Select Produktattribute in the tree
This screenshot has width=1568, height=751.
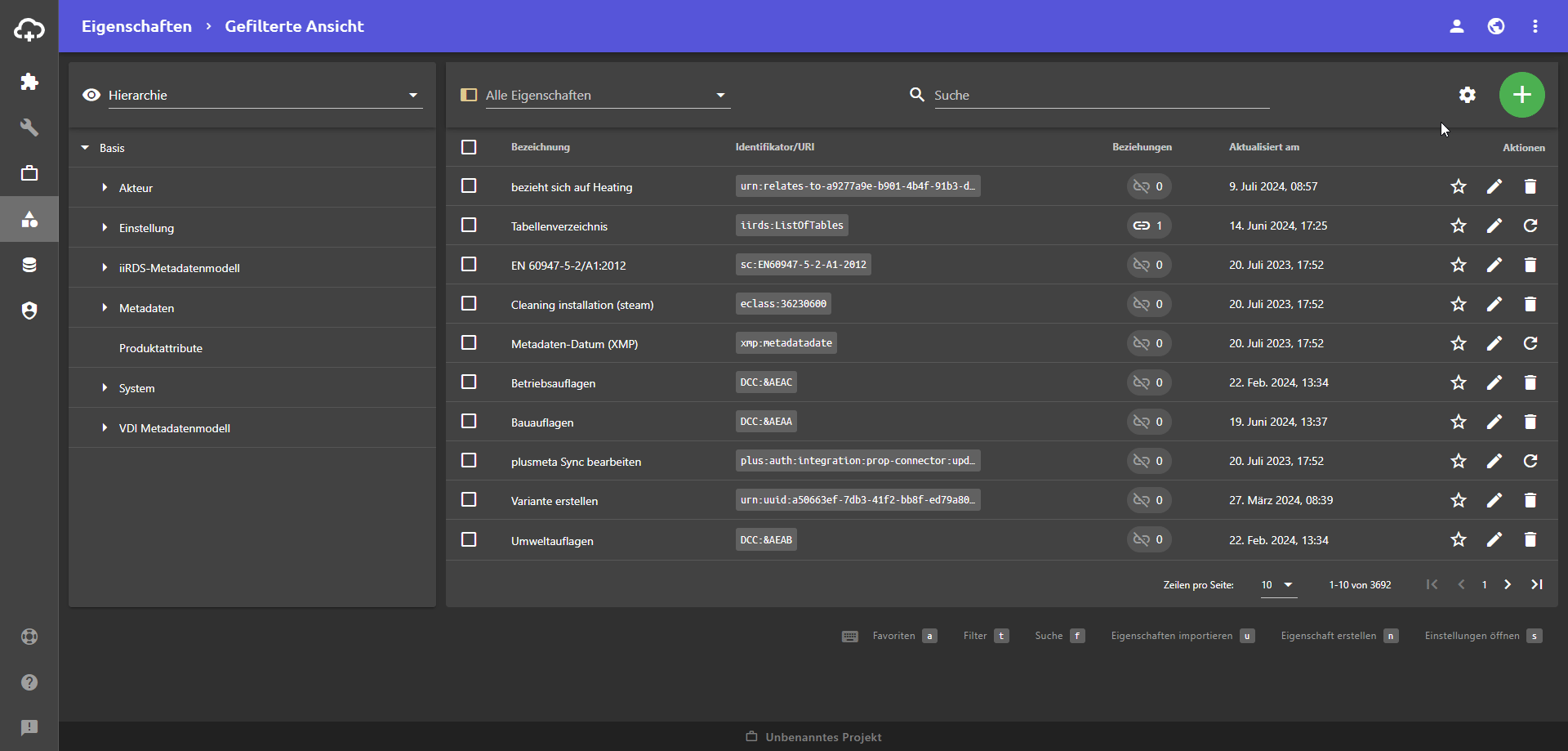(161, 348)
